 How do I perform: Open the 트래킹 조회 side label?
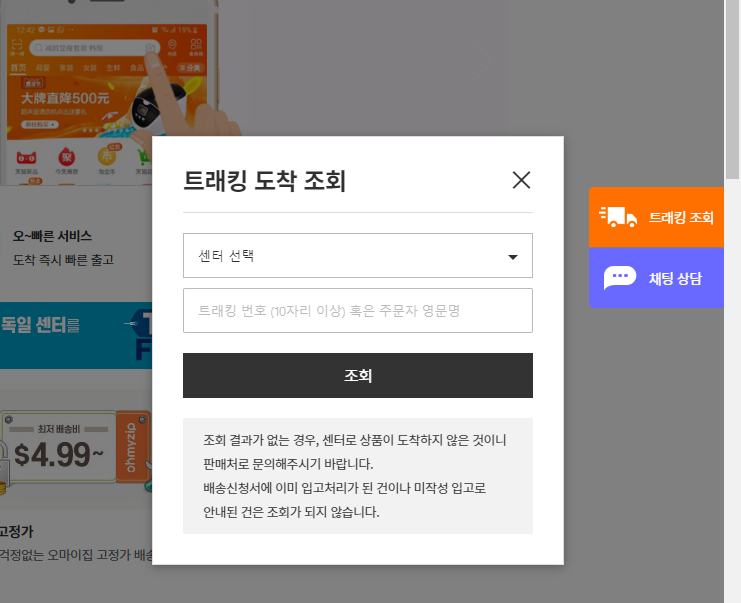click(681, 217)
